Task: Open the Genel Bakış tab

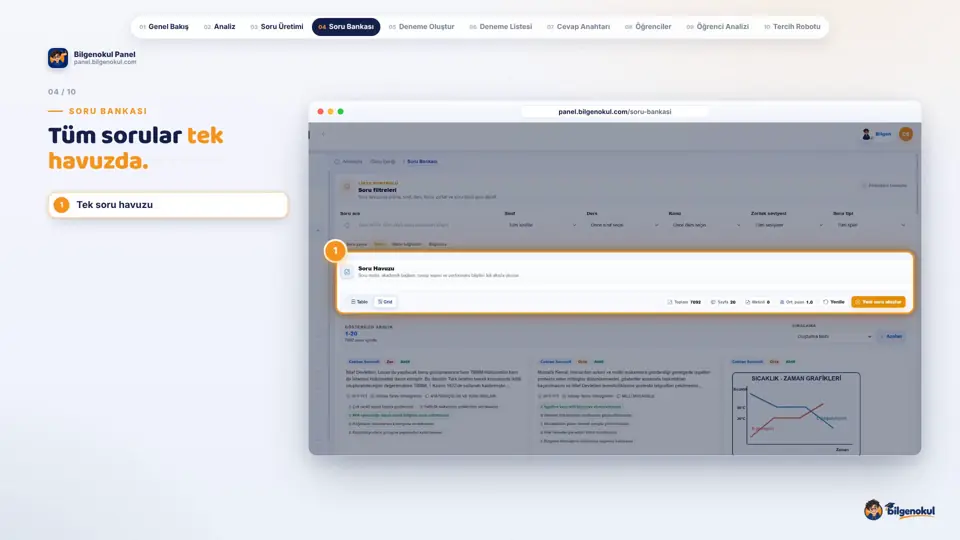Action: [164, 27]
